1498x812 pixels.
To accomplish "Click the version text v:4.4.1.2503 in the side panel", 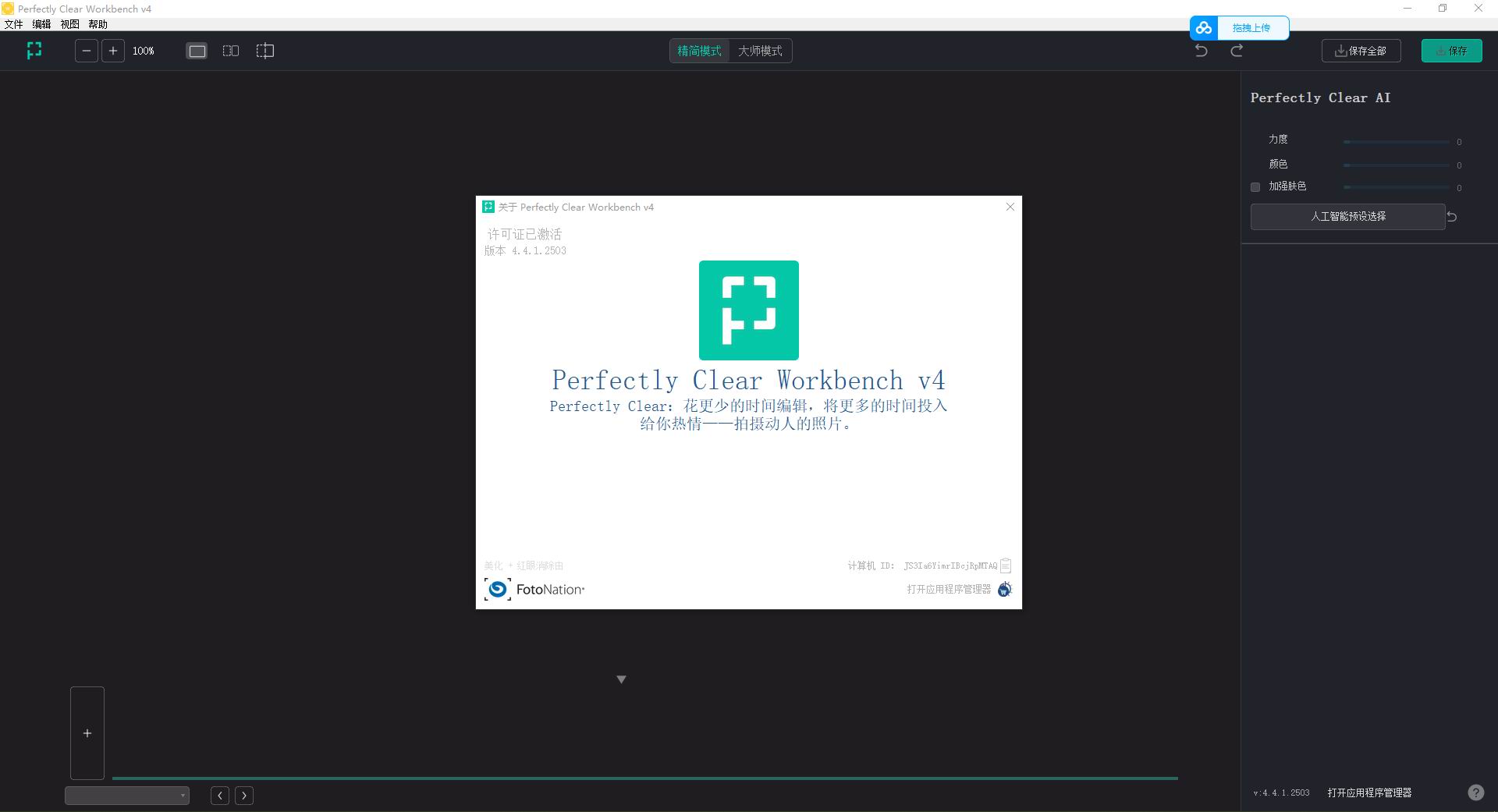I will (x=1282, y=792).
